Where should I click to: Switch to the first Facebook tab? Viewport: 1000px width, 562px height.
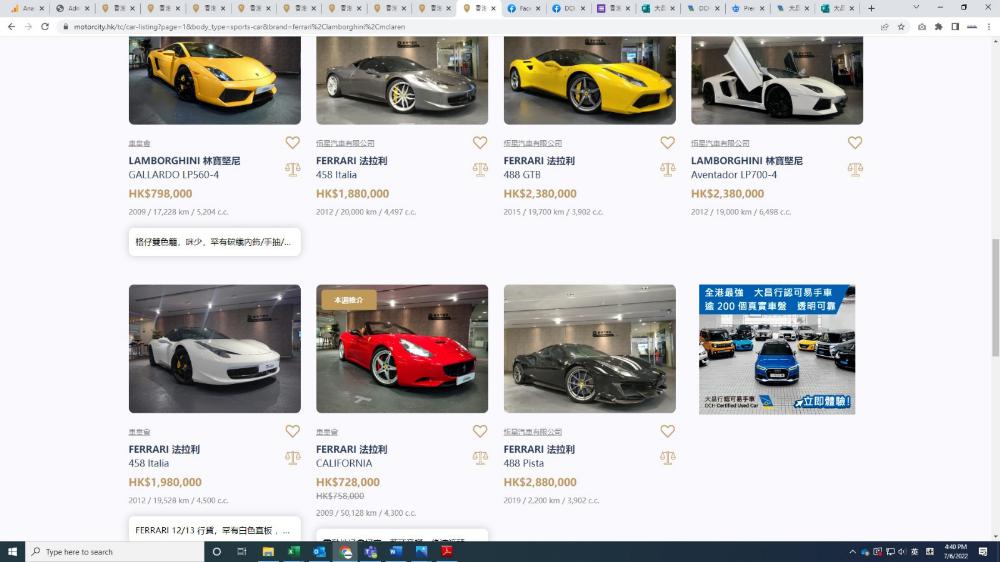coord(523,8)
